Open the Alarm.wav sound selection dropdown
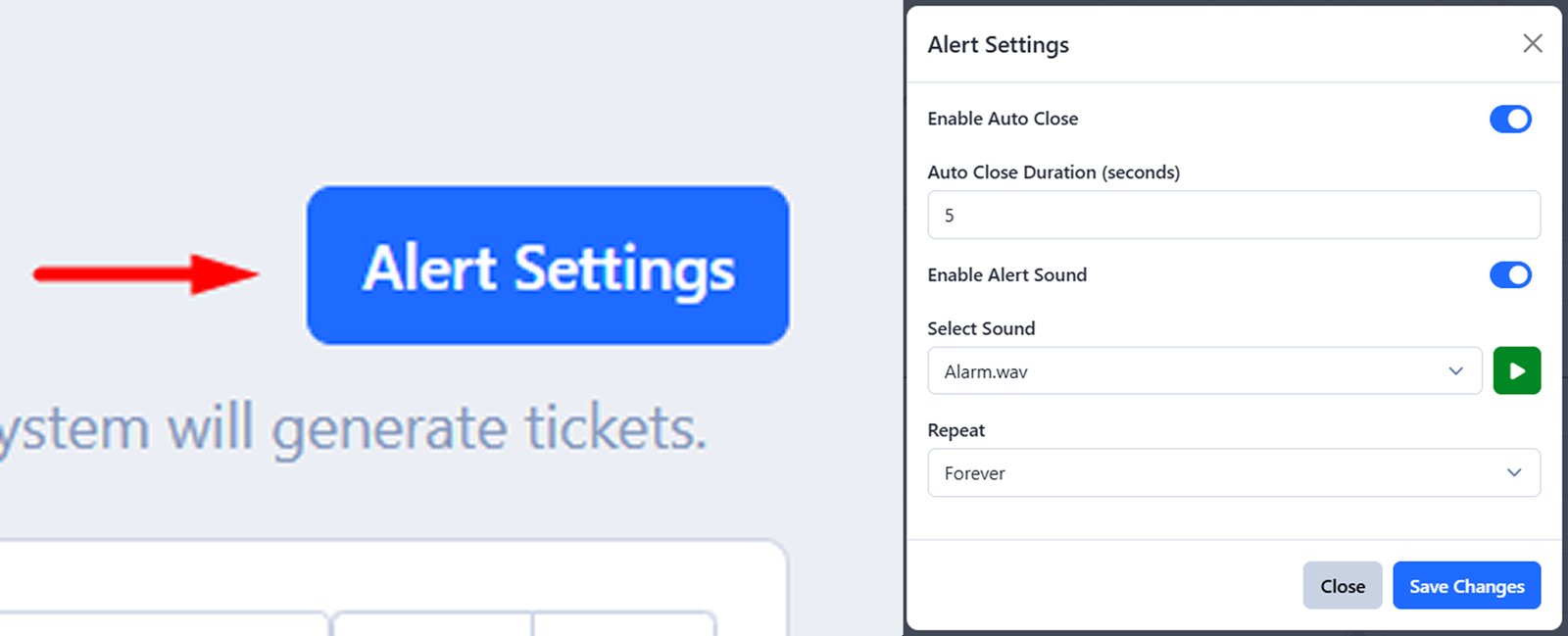 pyautogui.click(x=1203, y=371)
